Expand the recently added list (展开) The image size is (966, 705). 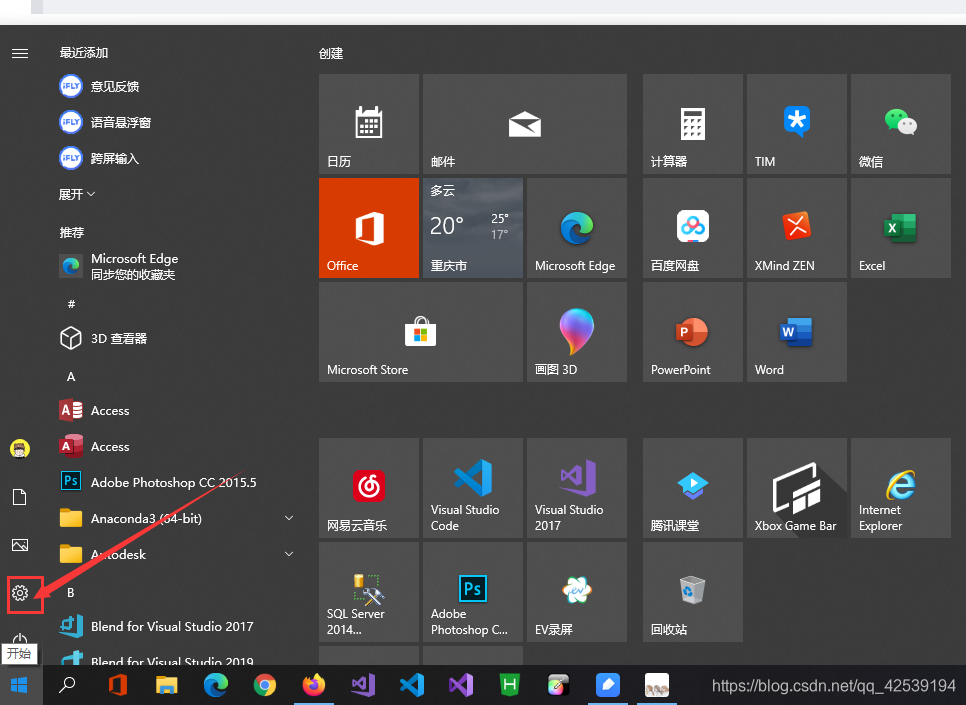(x=77, y=194)
